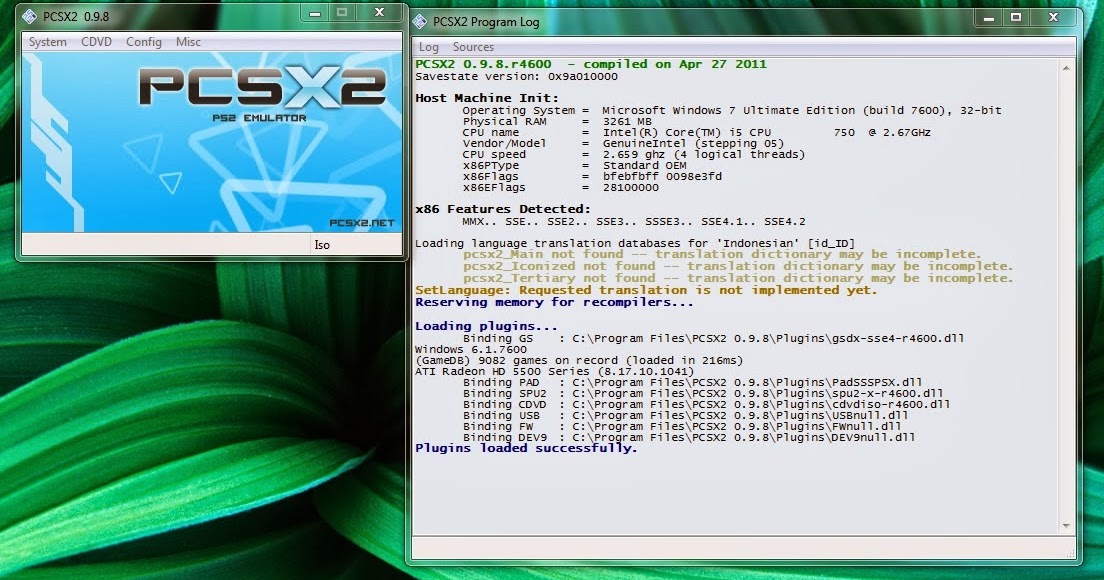Click the PCSX2 Program Log title icon
The height and width of the screenshot is (580, 1104).
click(420, 21)
